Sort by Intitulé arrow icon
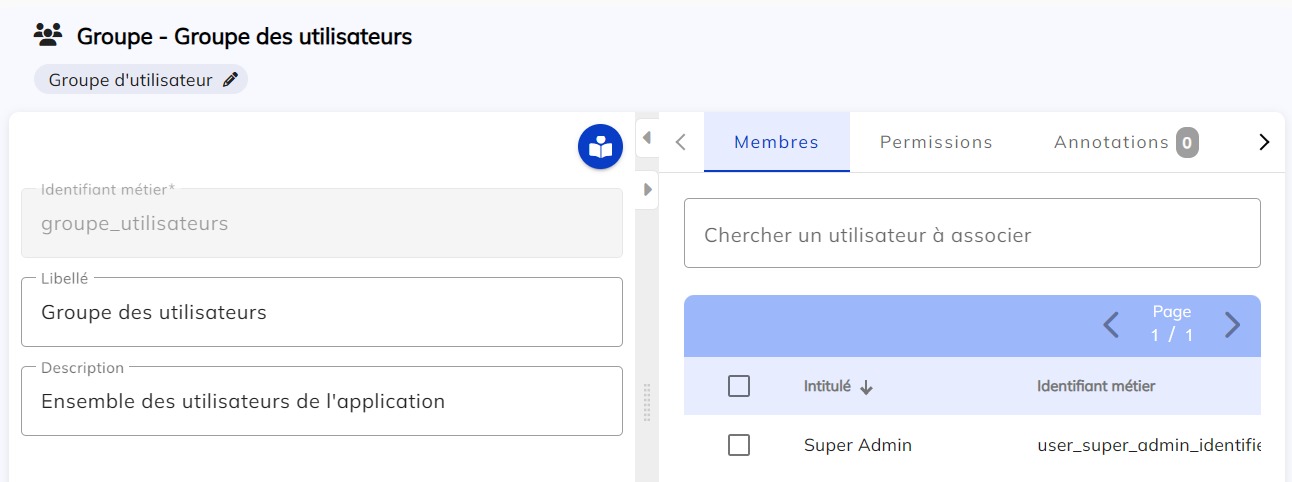This screenshot has height=482, width=1292. [866, 387]
